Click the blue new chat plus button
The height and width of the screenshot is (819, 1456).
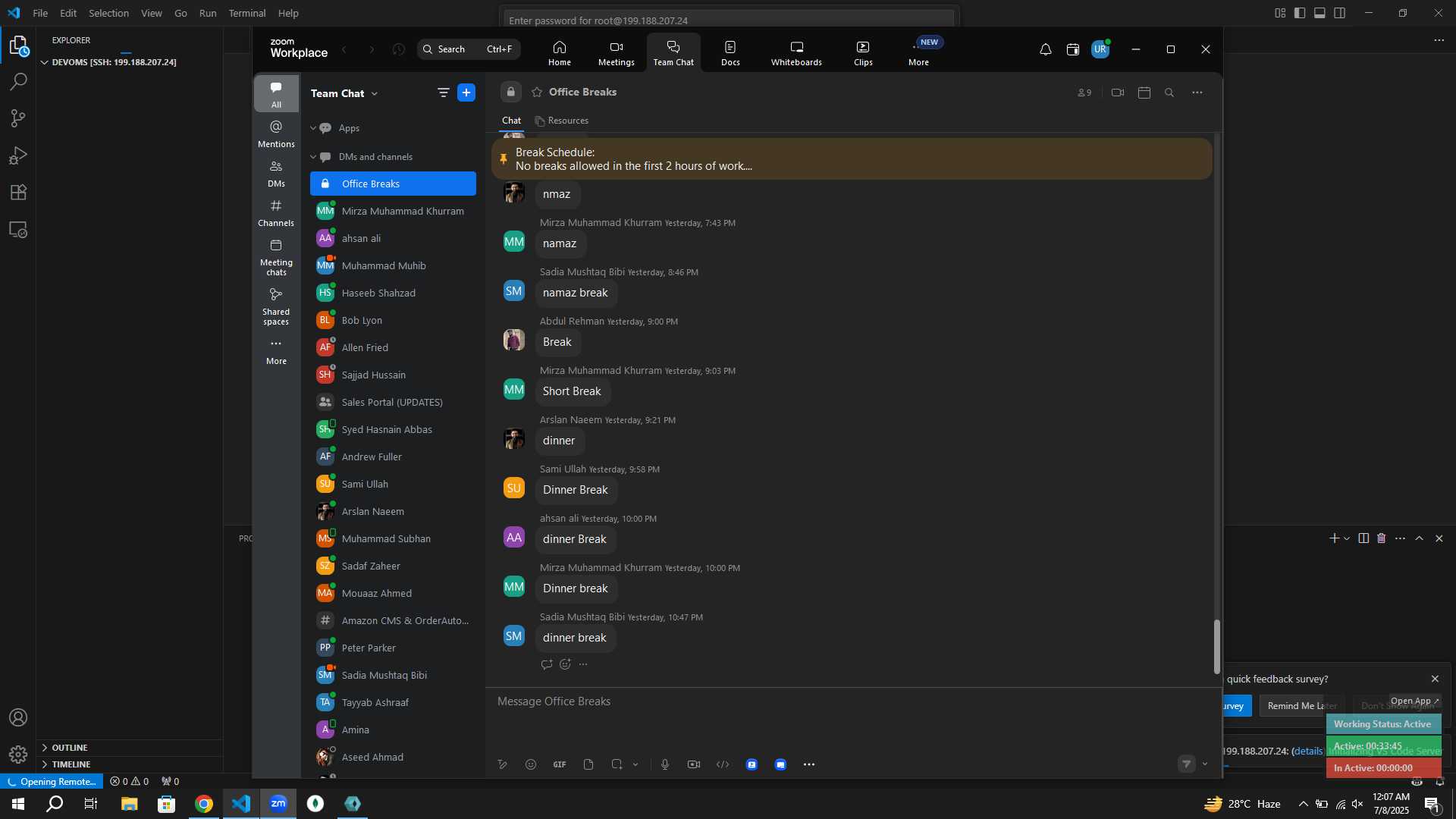[466, 93]
